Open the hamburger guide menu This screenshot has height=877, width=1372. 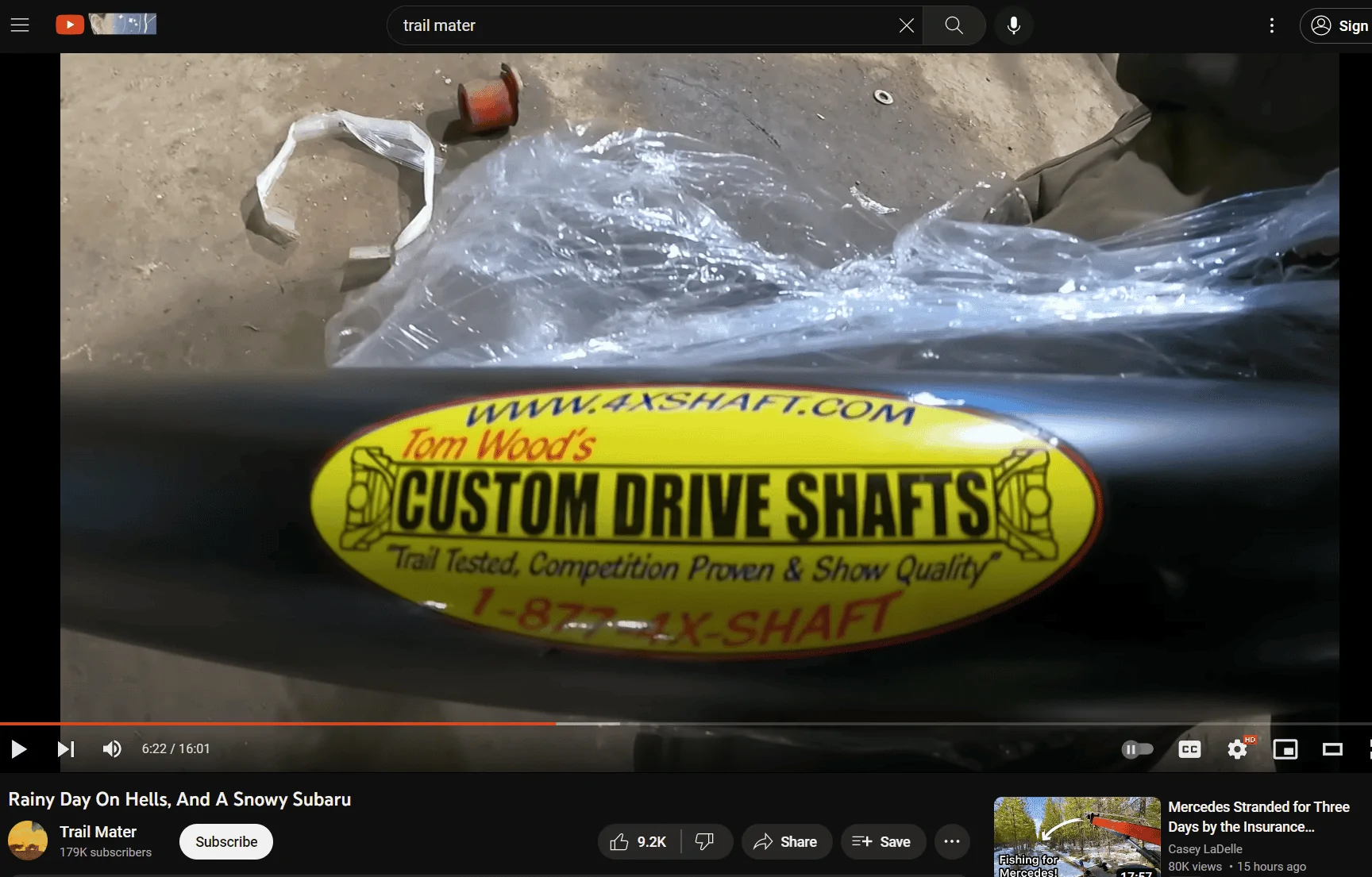tap(20, 25)
